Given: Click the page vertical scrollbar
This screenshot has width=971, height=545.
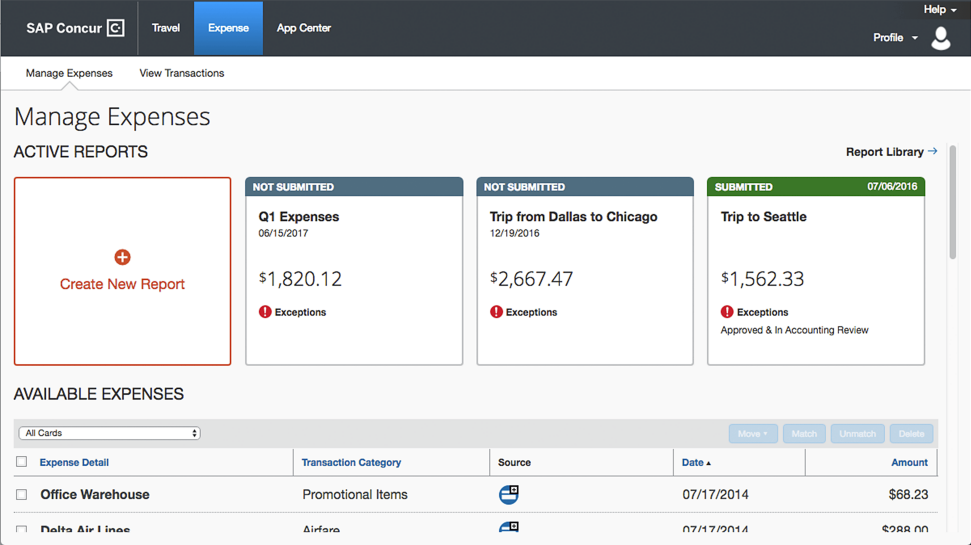Looking at the screenshot, I should click(952, 203).
